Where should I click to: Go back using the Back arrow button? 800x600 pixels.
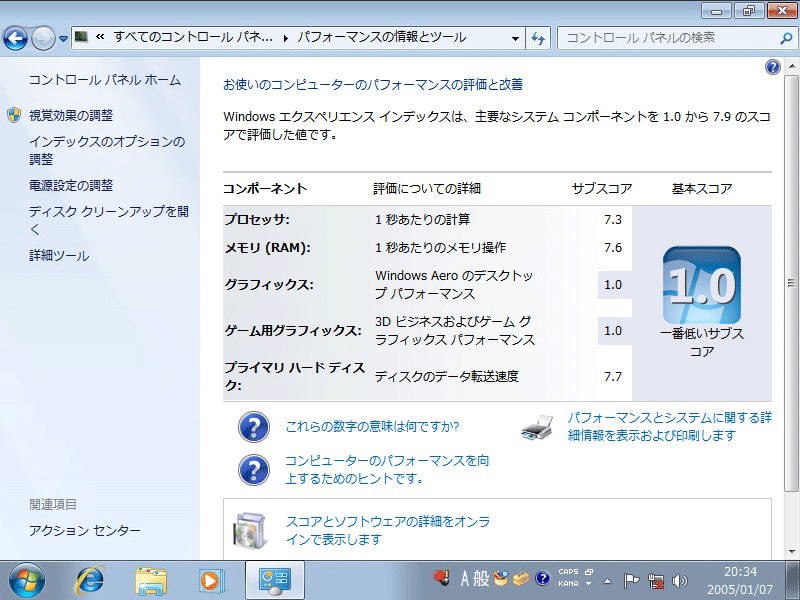15,38
